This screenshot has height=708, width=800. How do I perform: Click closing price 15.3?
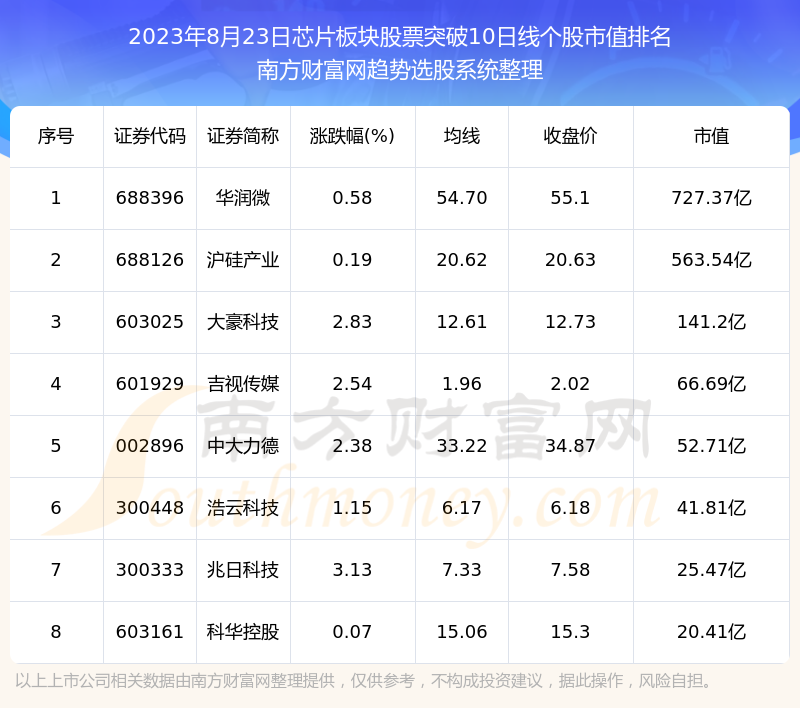(x=570, y=632)
